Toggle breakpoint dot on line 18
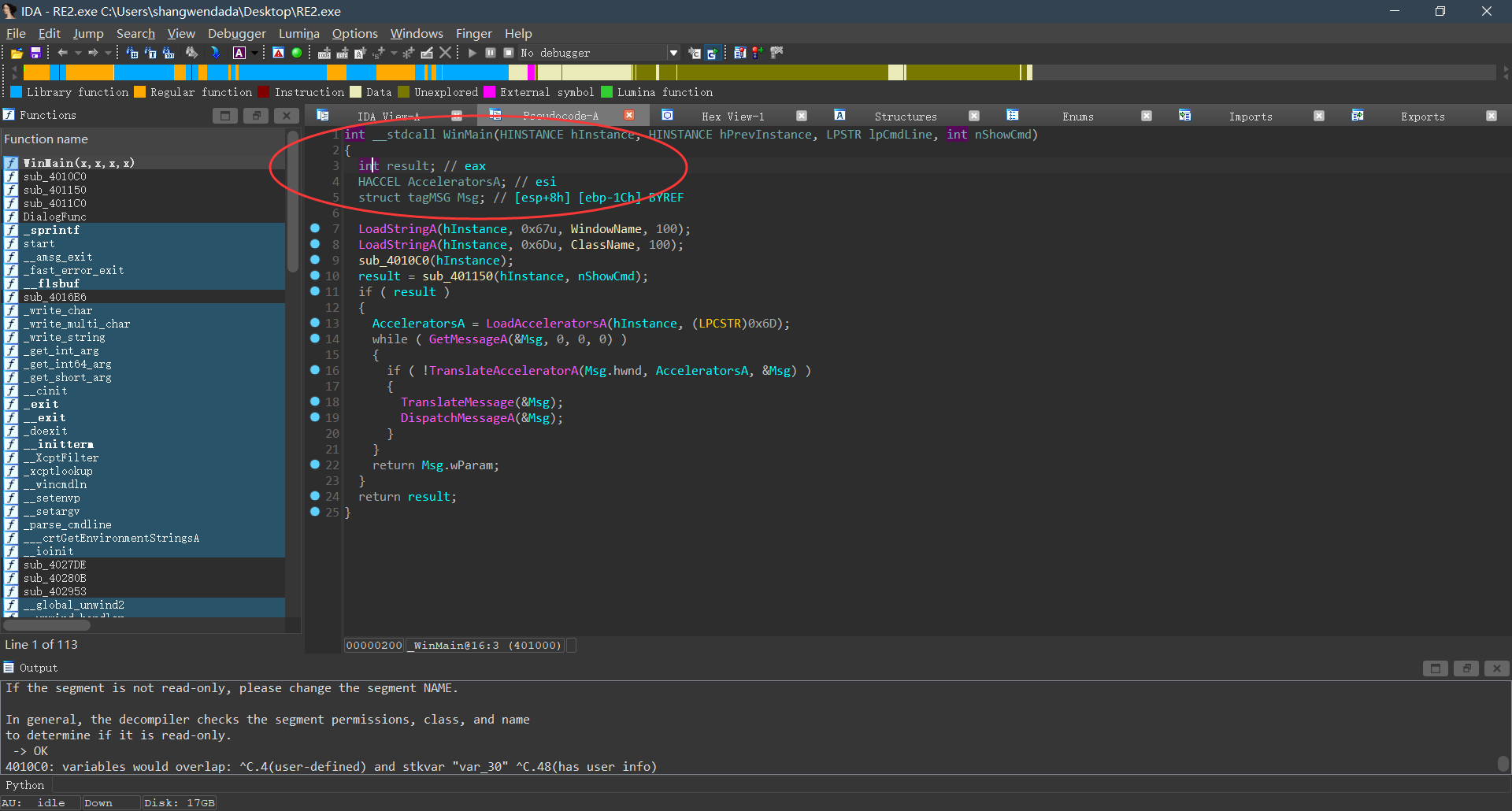 click(315, 402)
